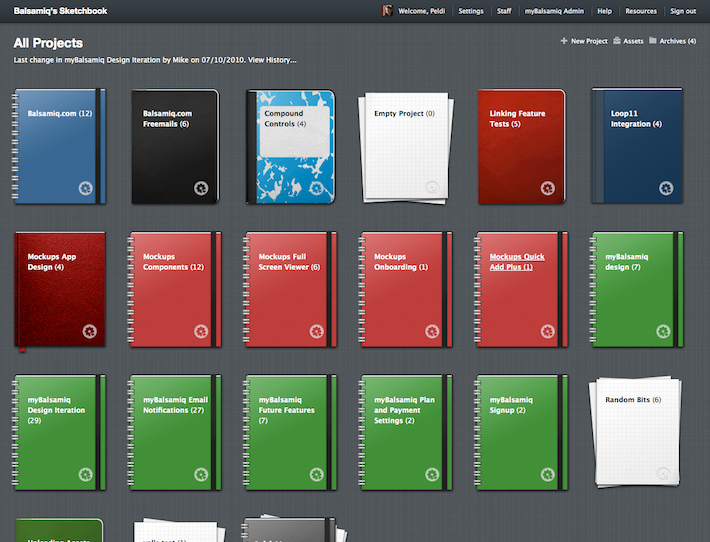Image resolution: width=710 pixels, height=542 pixels.
Task: Open gear icon on Mockups App Design book
Action: point(90,331)
